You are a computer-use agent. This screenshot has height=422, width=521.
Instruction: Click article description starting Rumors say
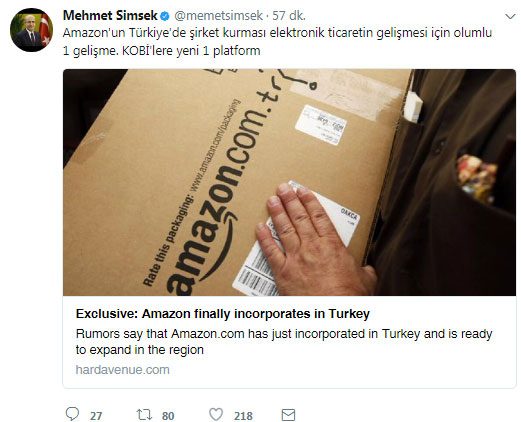tap(284, 342)
